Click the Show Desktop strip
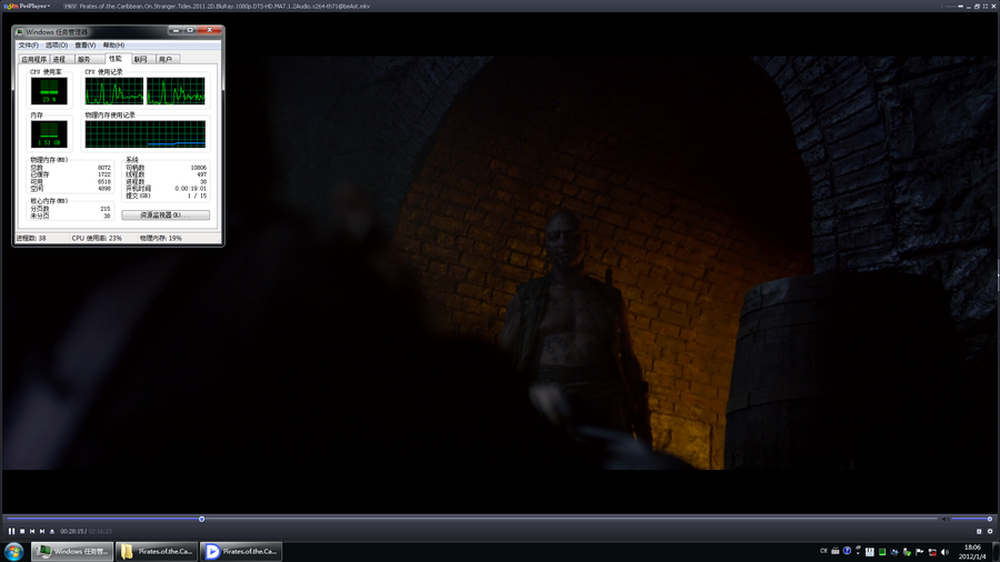The height and width of the screenshot is (562, 1000). coord(996,552)
